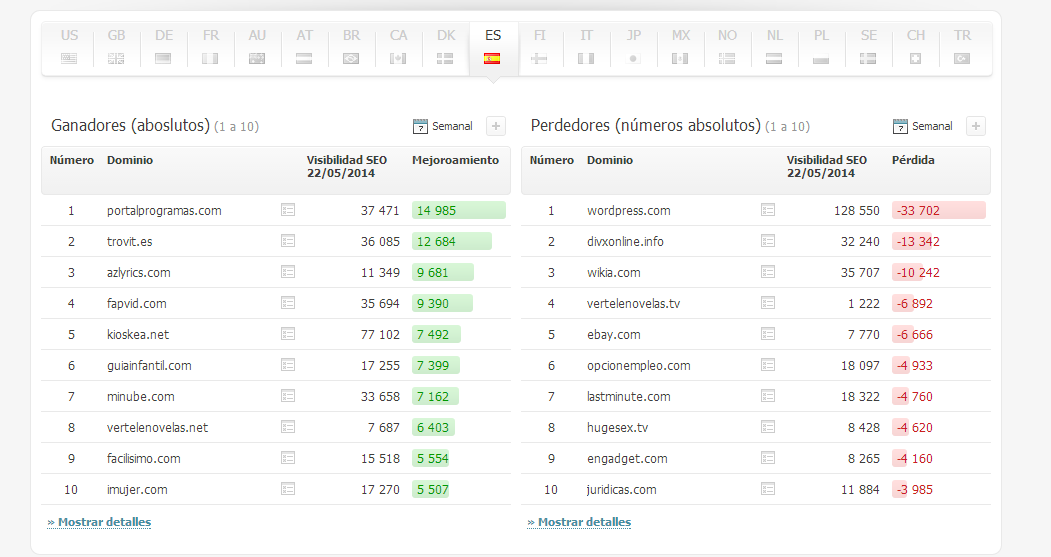Click Mostrar detalles under Perdedores table
The width and height of the screenshot is (1051, 557).
pyautogui.click(x=579, y=522)
